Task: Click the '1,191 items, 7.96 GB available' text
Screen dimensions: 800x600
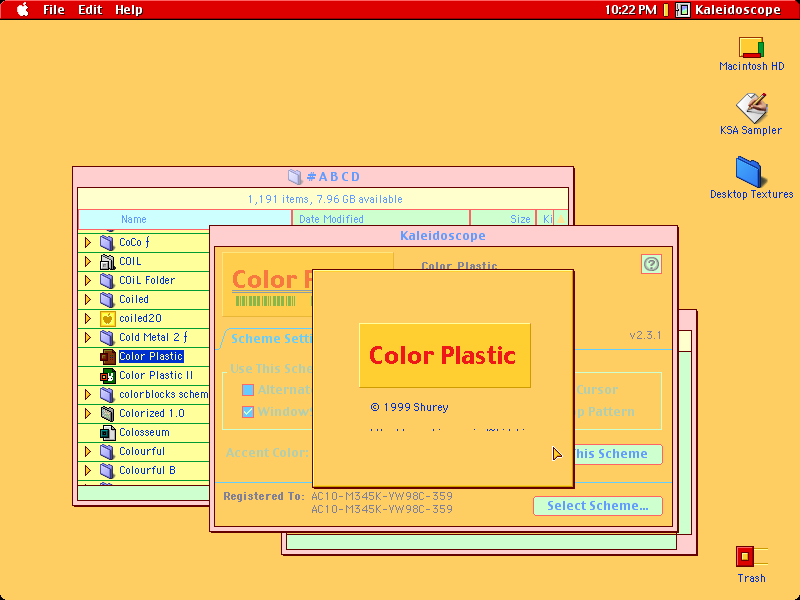Action: point(325,199)
